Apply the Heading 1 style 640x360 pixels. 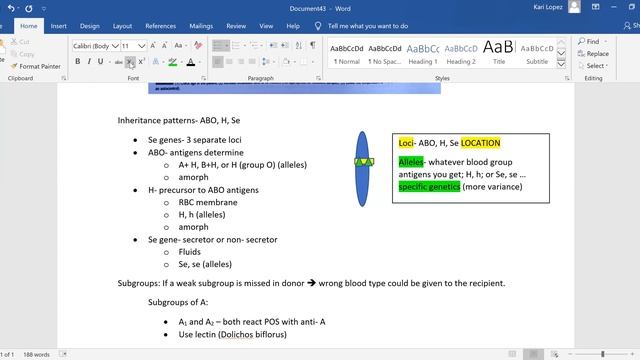(x=423, y=54)
